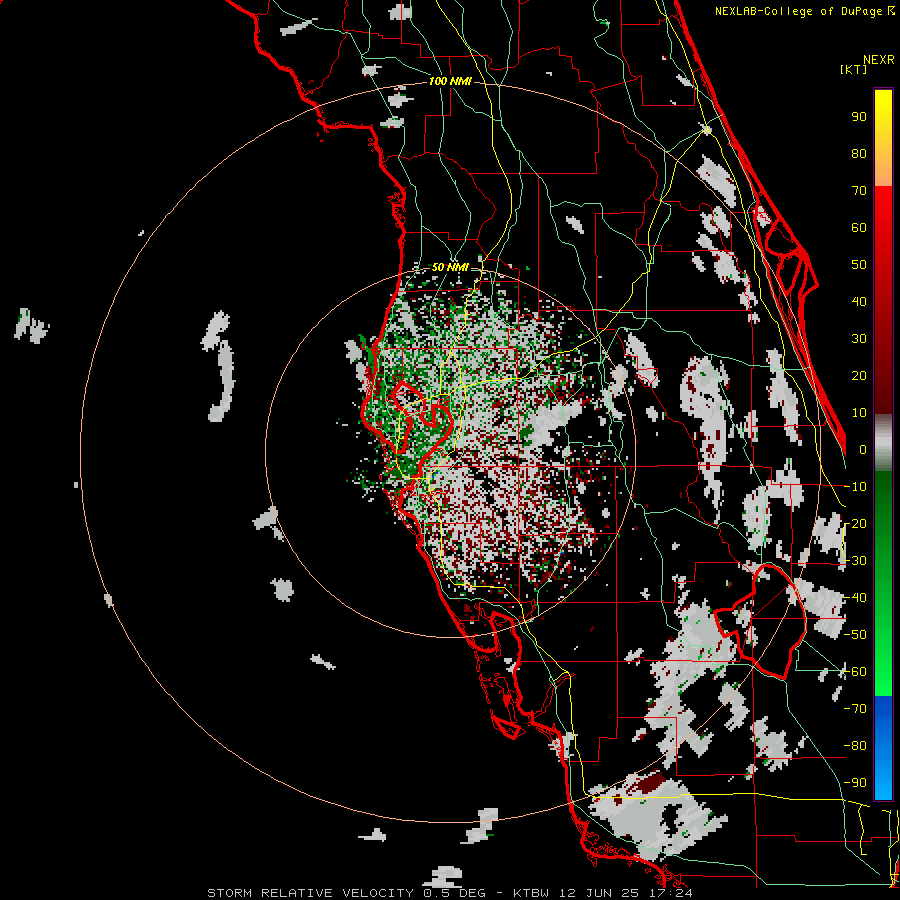Click the -60 value on velocity scale
The width and height of the screenshot is (900, 900).
856,672
